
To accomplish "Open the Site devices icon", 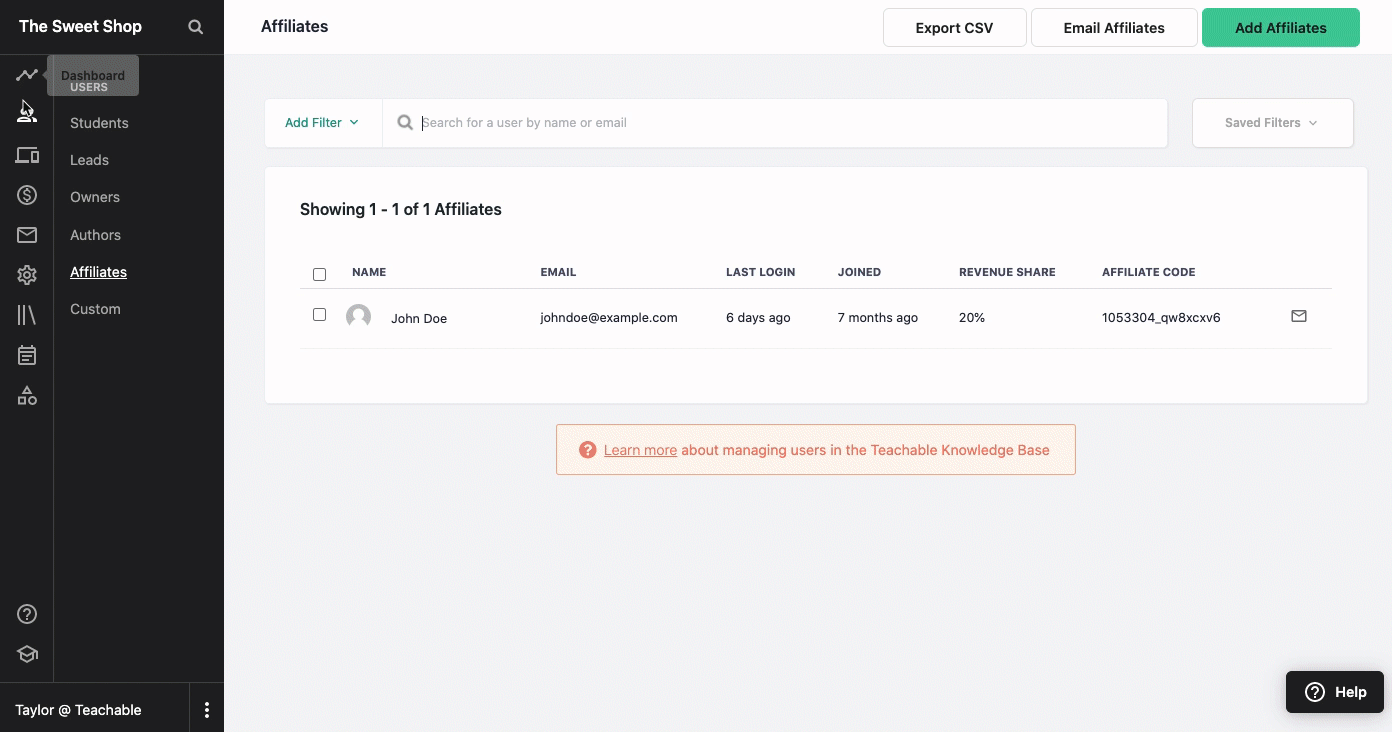I will tap(27, 155).
